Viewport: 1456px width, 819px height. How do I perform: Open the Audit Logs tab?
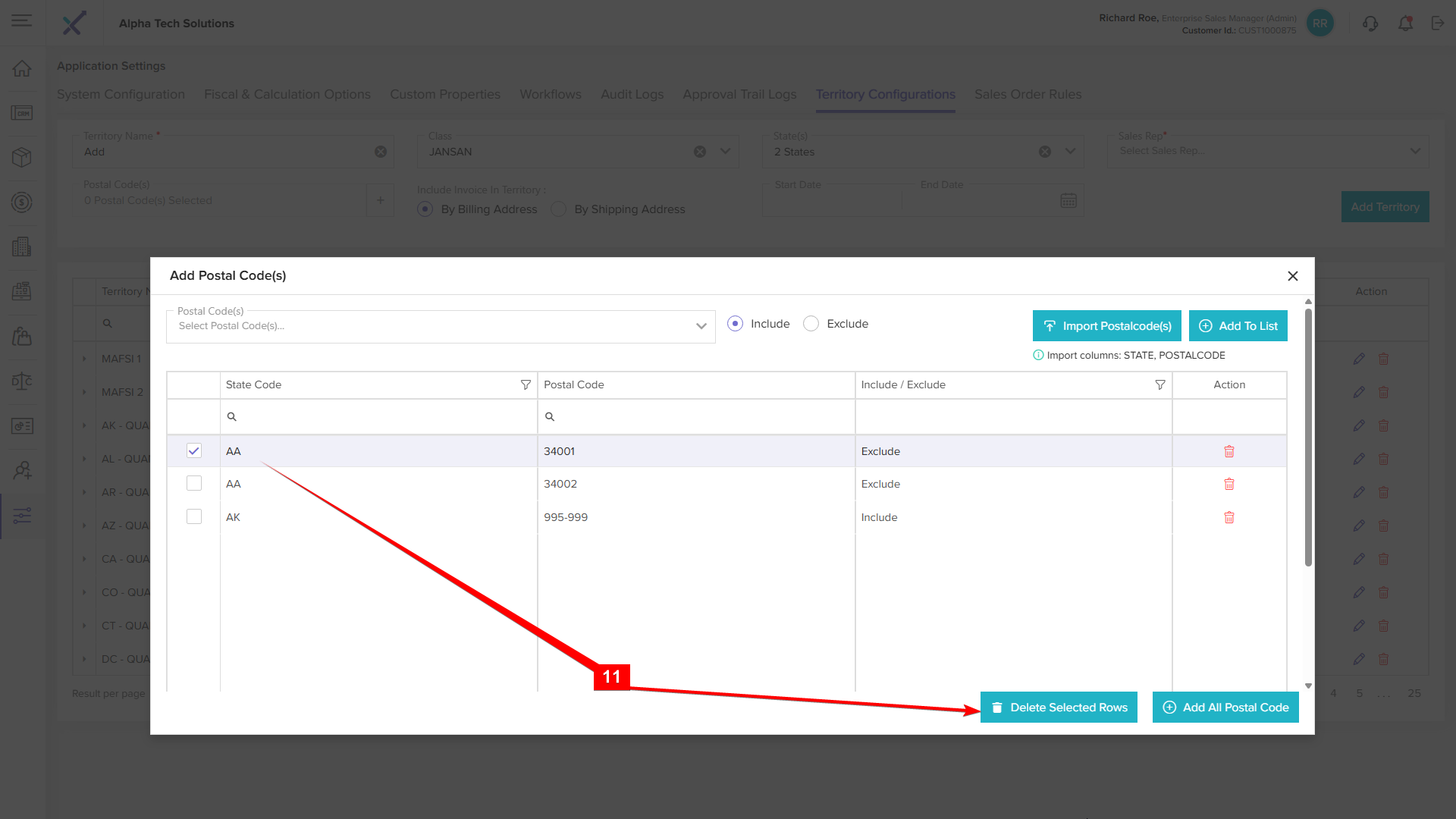[x=632, y=94]
